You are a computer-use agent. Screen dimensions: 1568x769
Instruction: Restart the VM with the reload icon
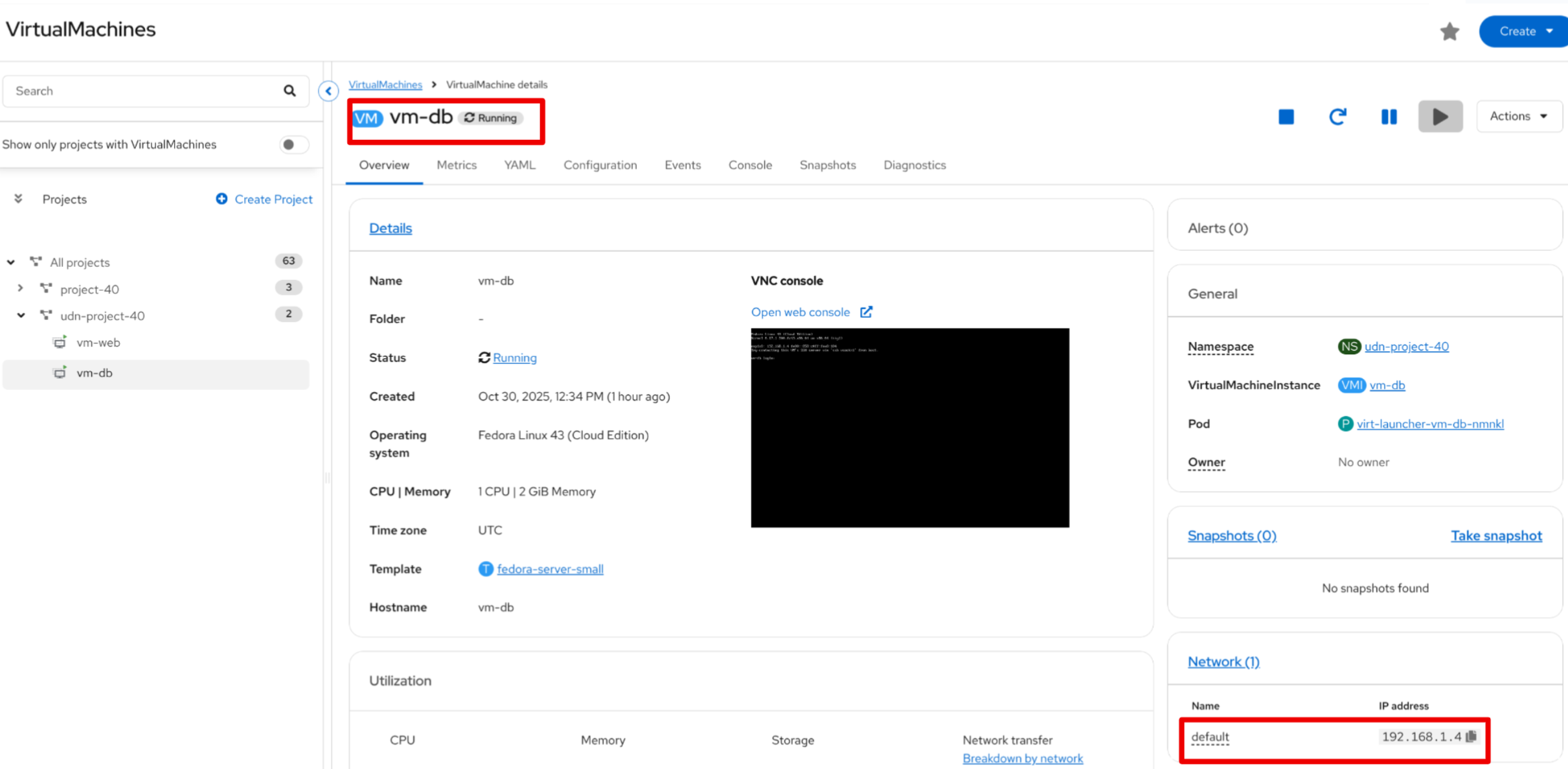[1337, 117]
